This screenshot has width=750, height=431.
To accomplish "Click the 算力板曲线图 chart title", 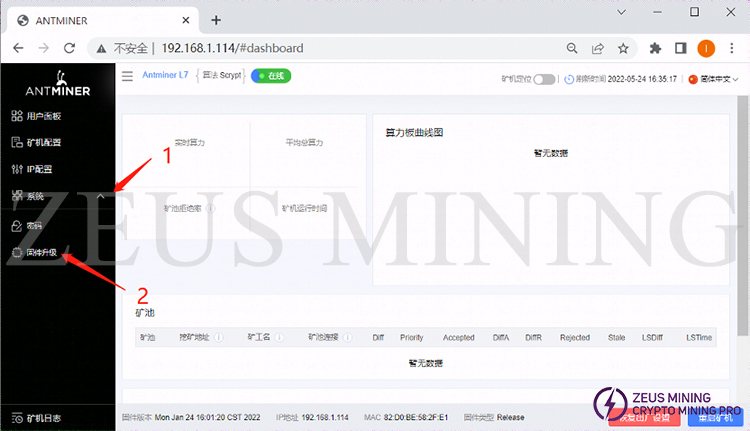I will click(414, 133).
